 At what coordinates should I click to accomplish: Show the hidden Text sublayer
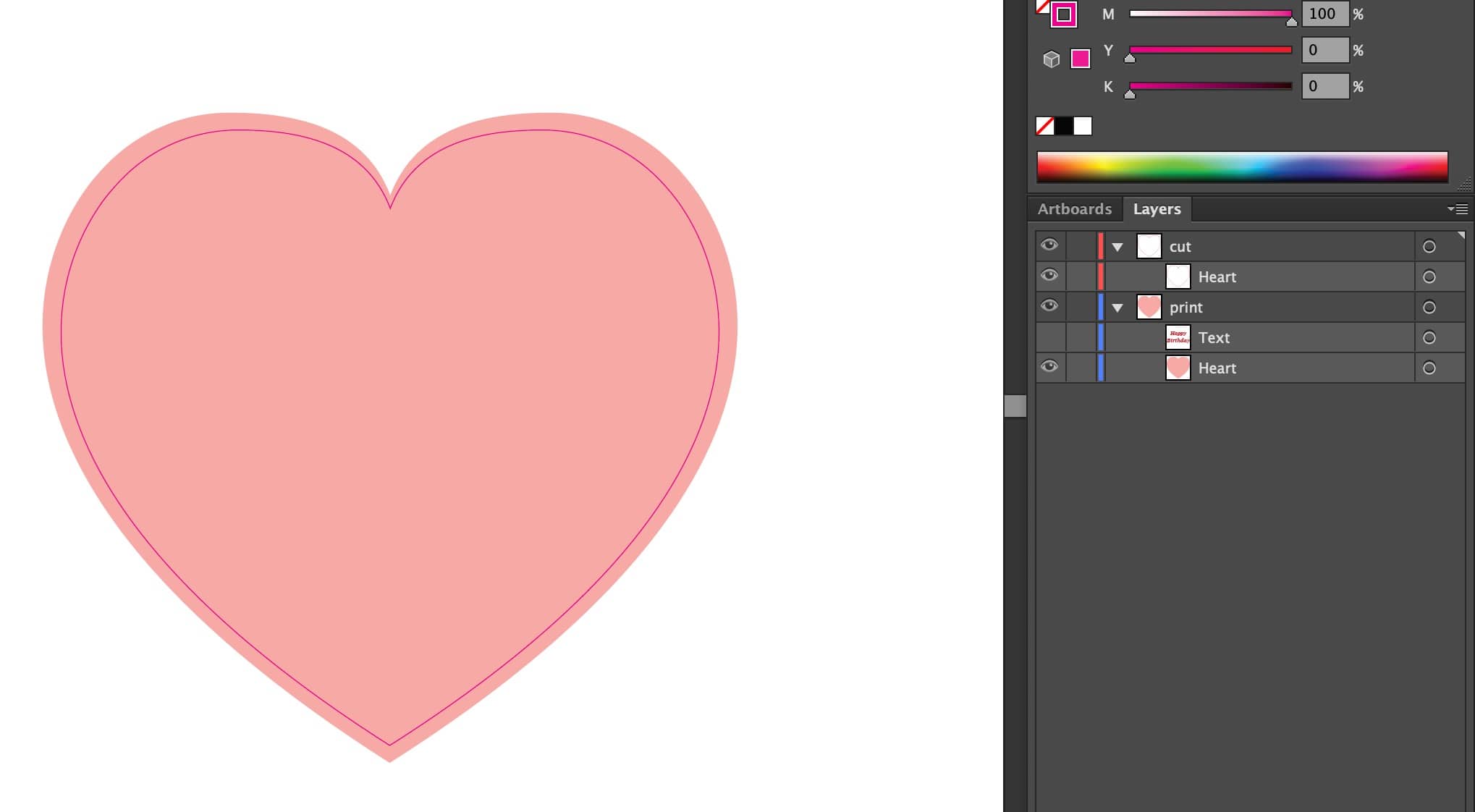pos(1049,338)
